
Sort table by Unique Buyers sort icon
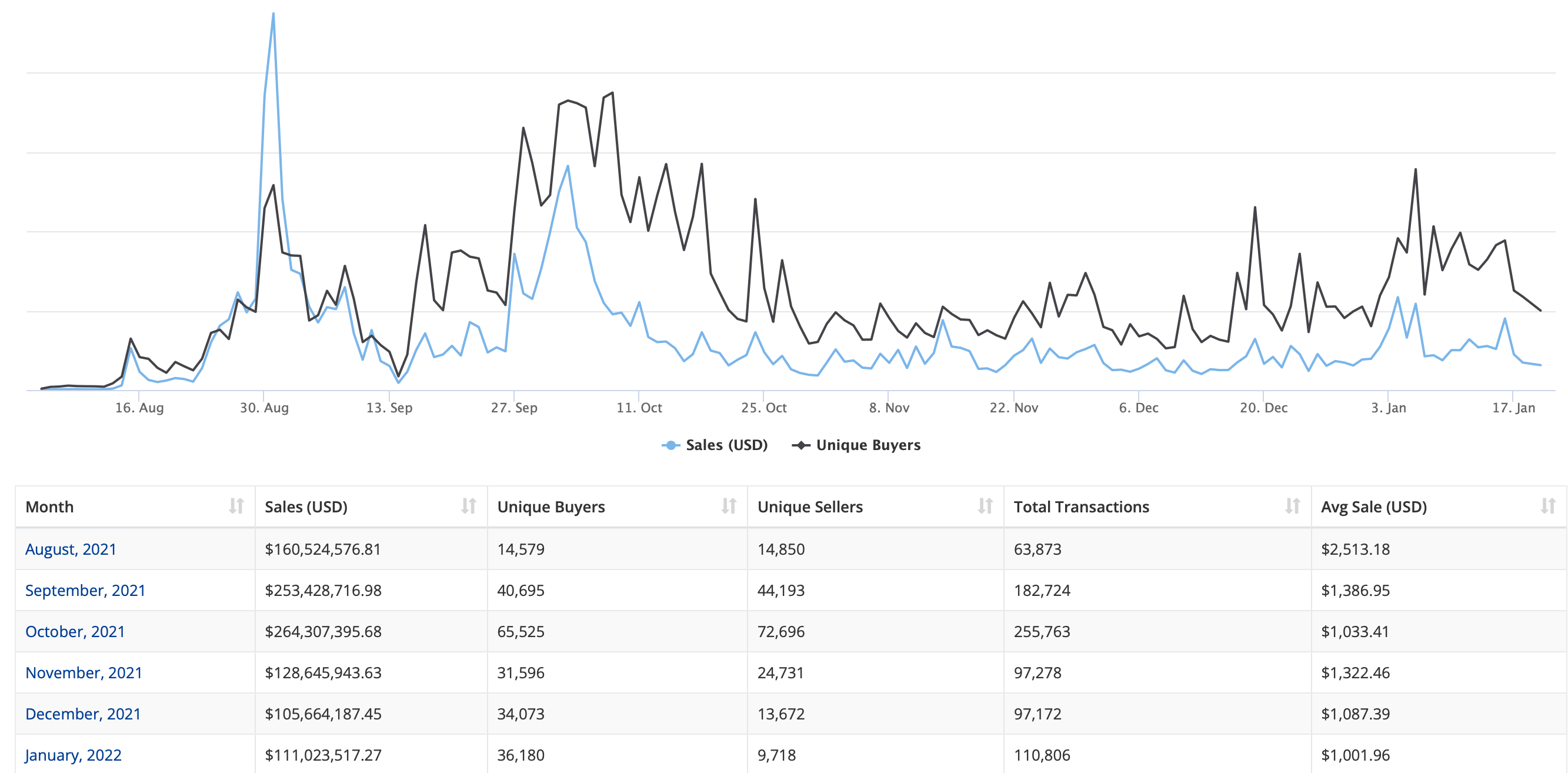click(x=729, y=506)
